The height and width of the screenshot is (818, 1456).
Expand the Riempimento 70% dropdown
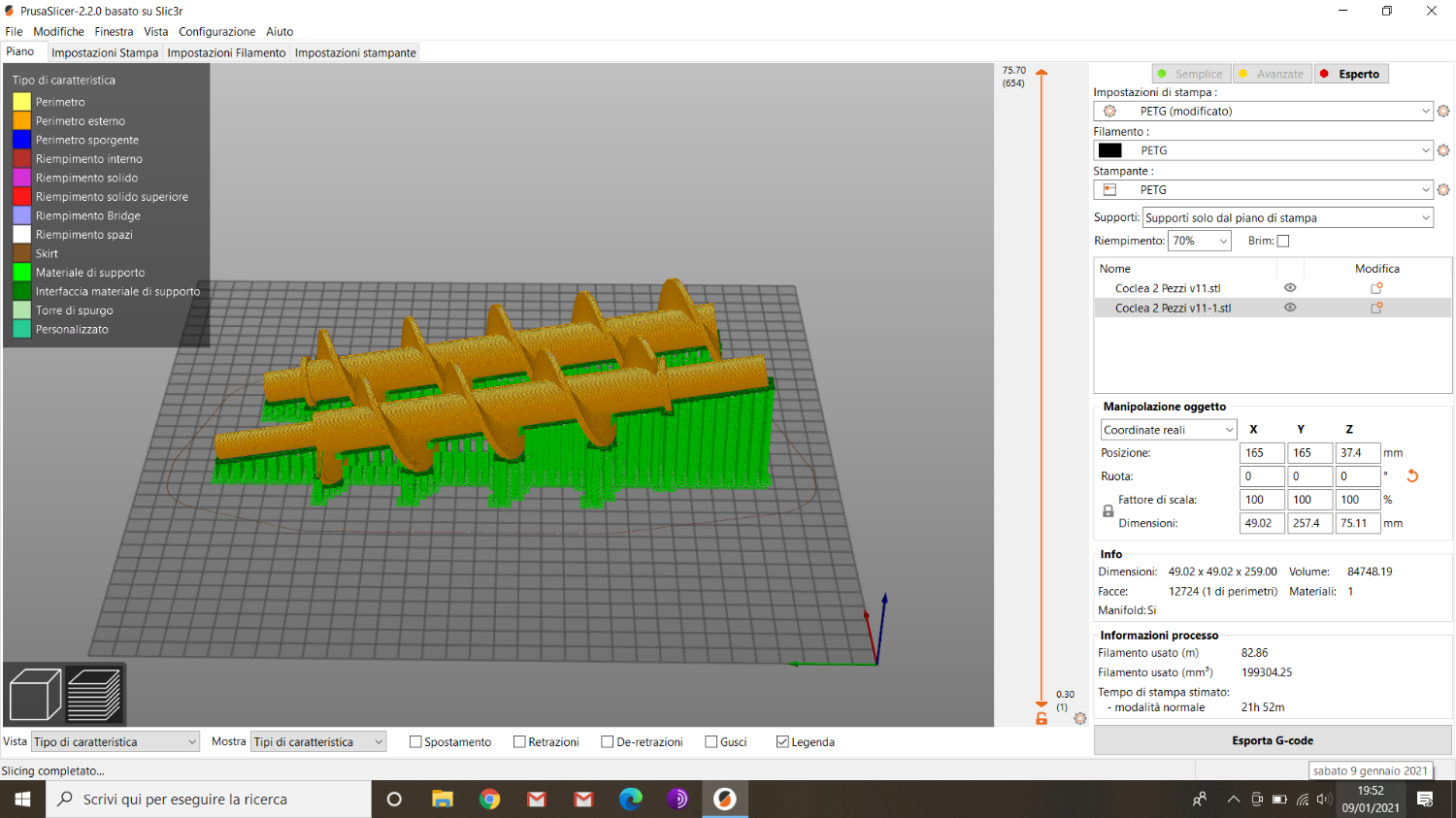point(1200,241)
